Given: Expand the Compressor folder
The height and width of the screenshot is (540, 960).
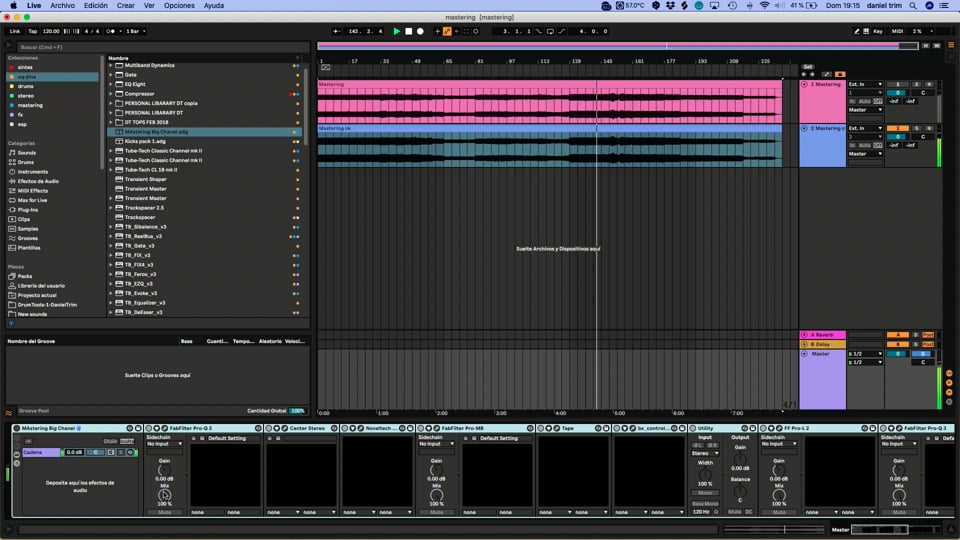Looking at the screenshot, I should tap(111, 94).
